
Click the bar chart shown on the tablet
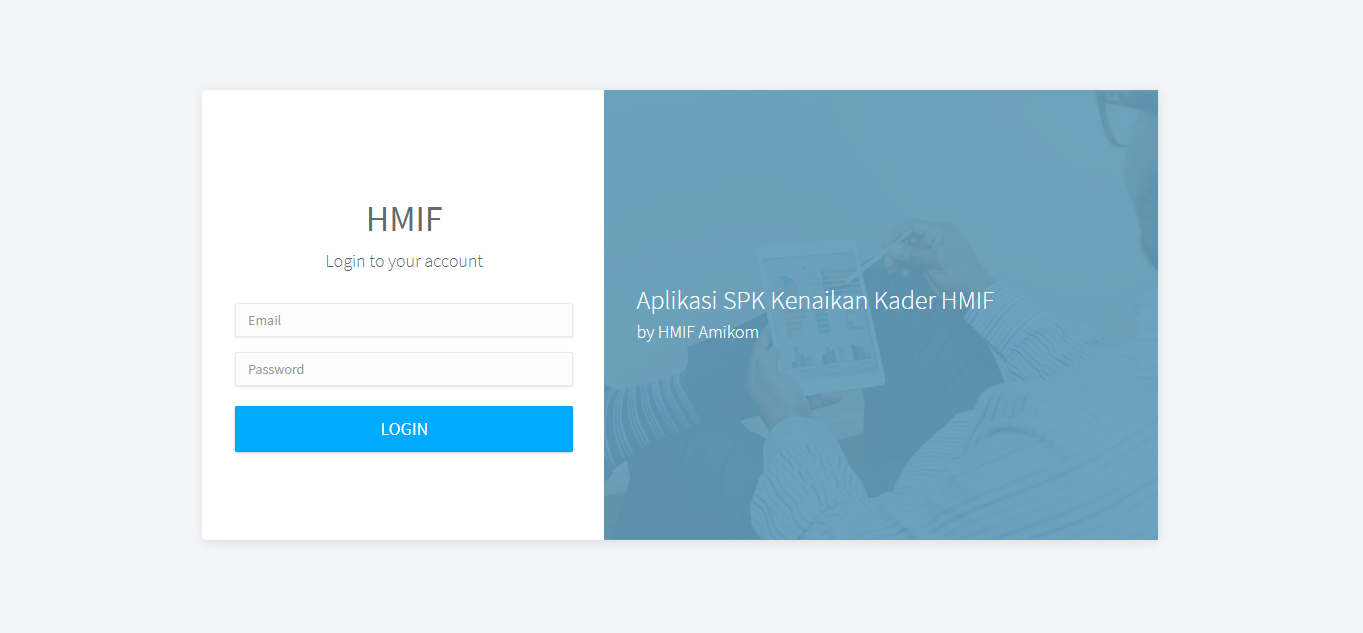tap(830, 355)
